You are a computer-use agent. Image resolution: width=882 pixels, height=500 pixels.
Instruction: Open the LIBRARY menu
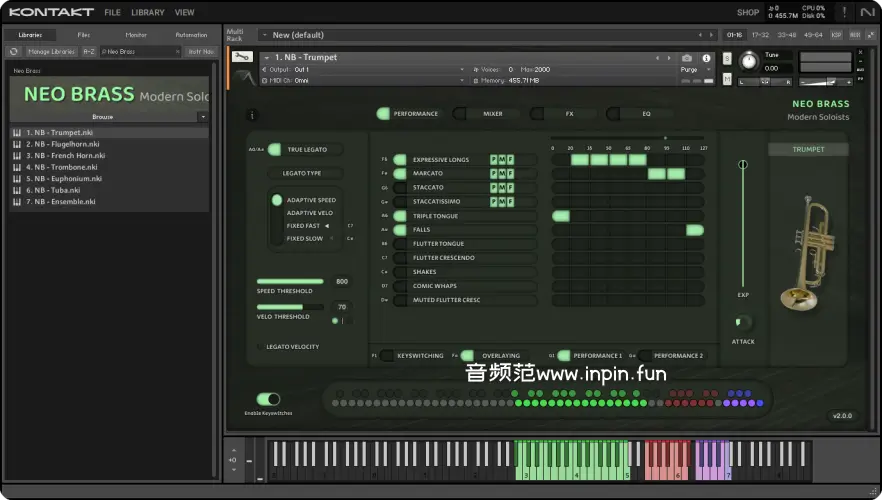(x=147, y=12)
